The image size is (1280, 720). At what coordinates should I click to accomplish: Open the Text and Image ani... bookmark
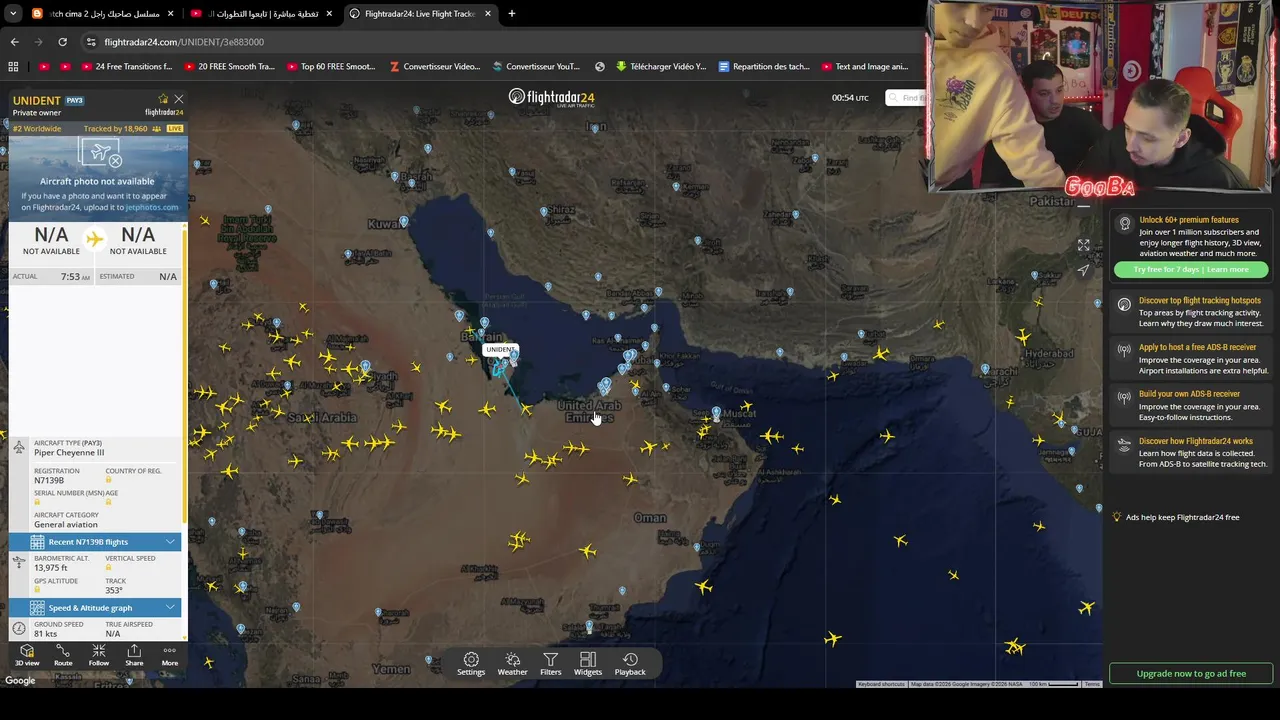pyautogui.click(x=865, y=67)
